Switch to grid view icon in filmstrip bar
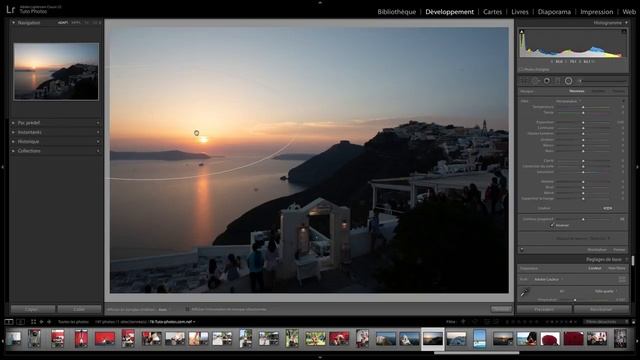Image resolution: width=640 pixels, height=360 pixels. click(x=33, y=322)
